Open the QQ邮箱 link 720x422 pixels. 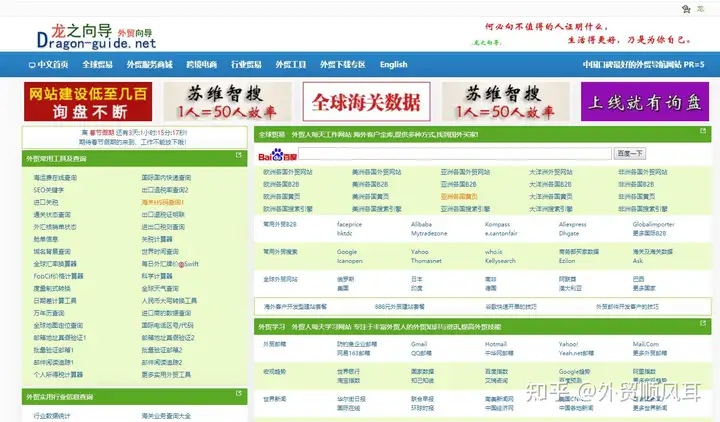click(x=421, y=353)
